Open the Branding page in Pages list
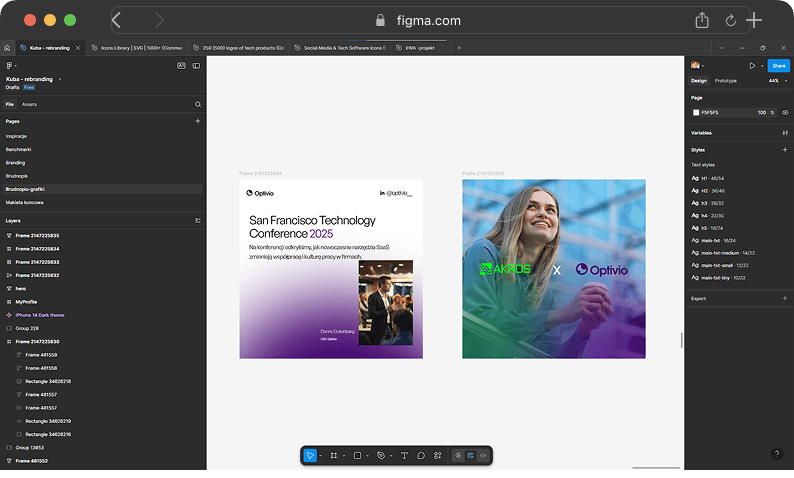Screen dimensions: 794x478 click(16, 162)
